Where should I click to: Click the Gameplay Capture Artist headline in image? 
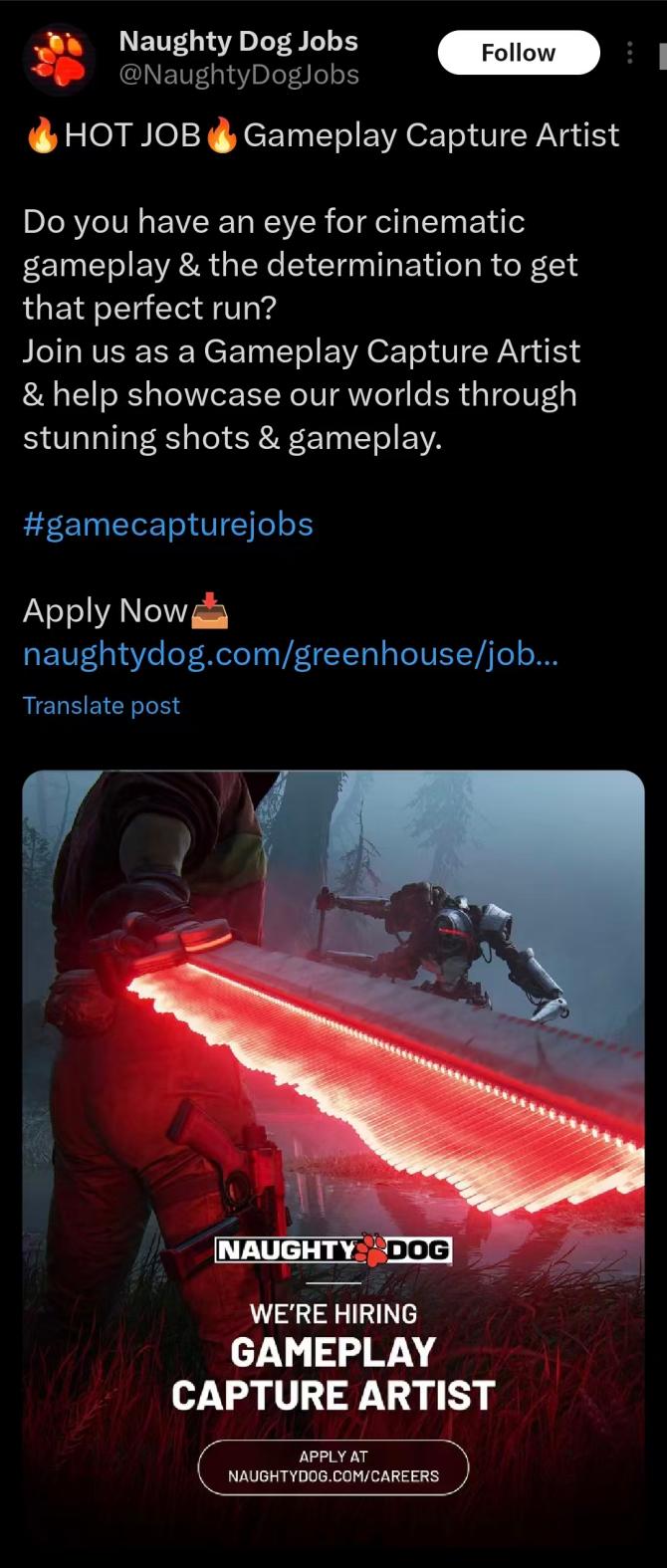[333, 1374]
